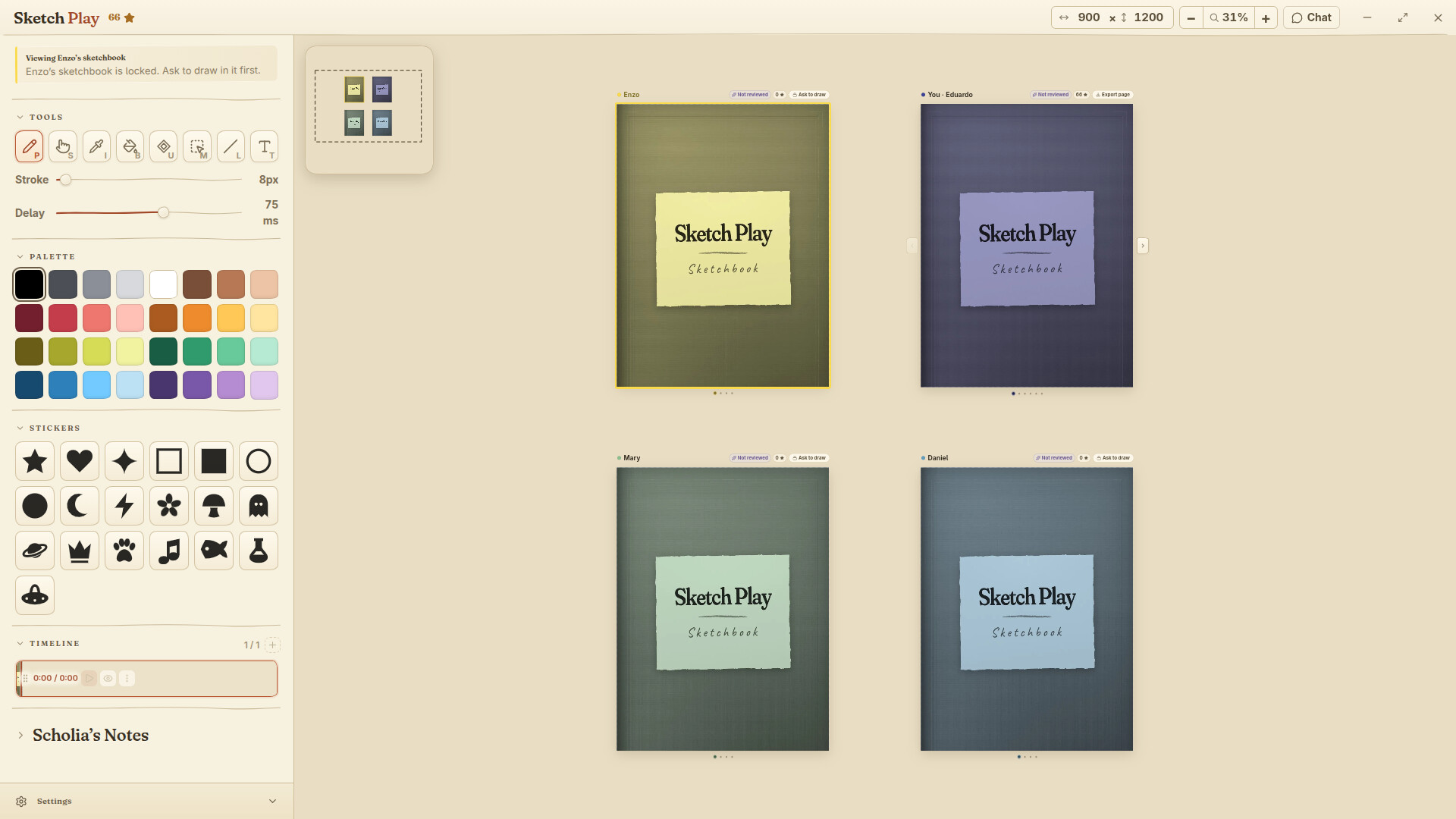Viewport: 1456px width, 819px height.
Task: Collapse the Stickers section
Action: [20, 428]
